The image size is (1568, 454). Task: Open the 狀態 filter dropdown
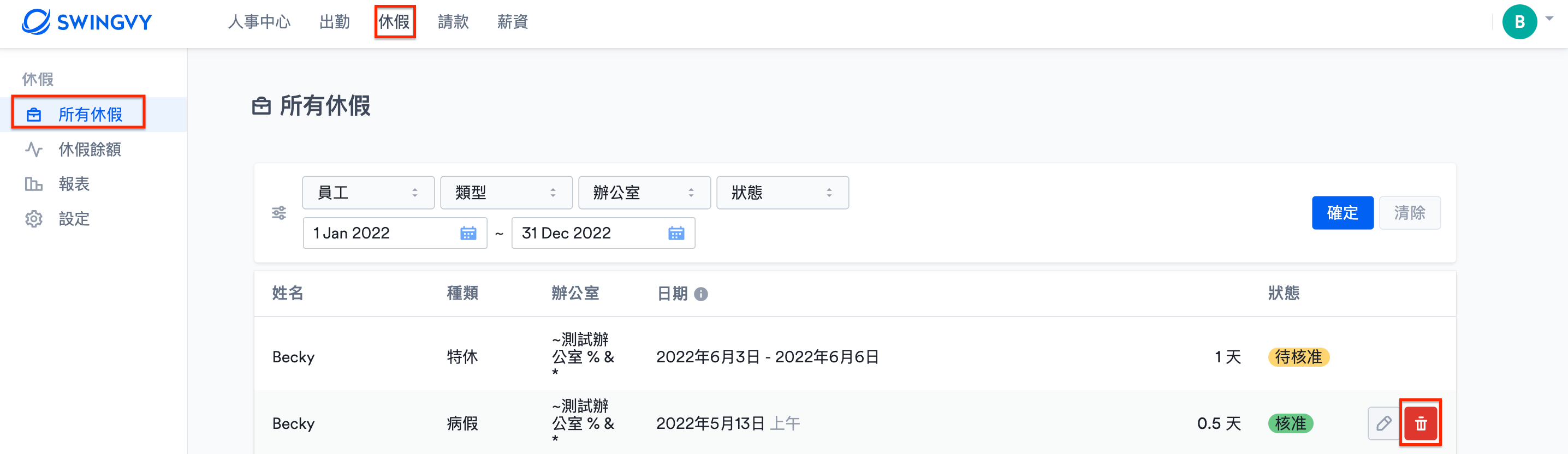pos(783,193)
